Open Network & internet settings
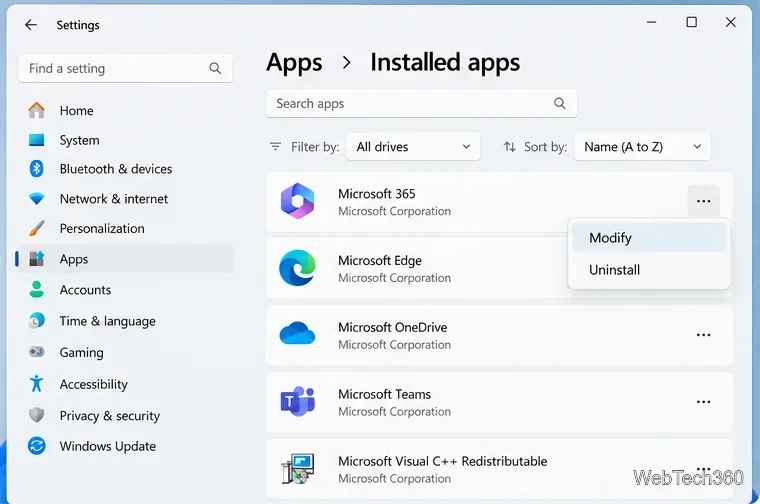Viewport: 760px width, 504px height. click(126, 199)
